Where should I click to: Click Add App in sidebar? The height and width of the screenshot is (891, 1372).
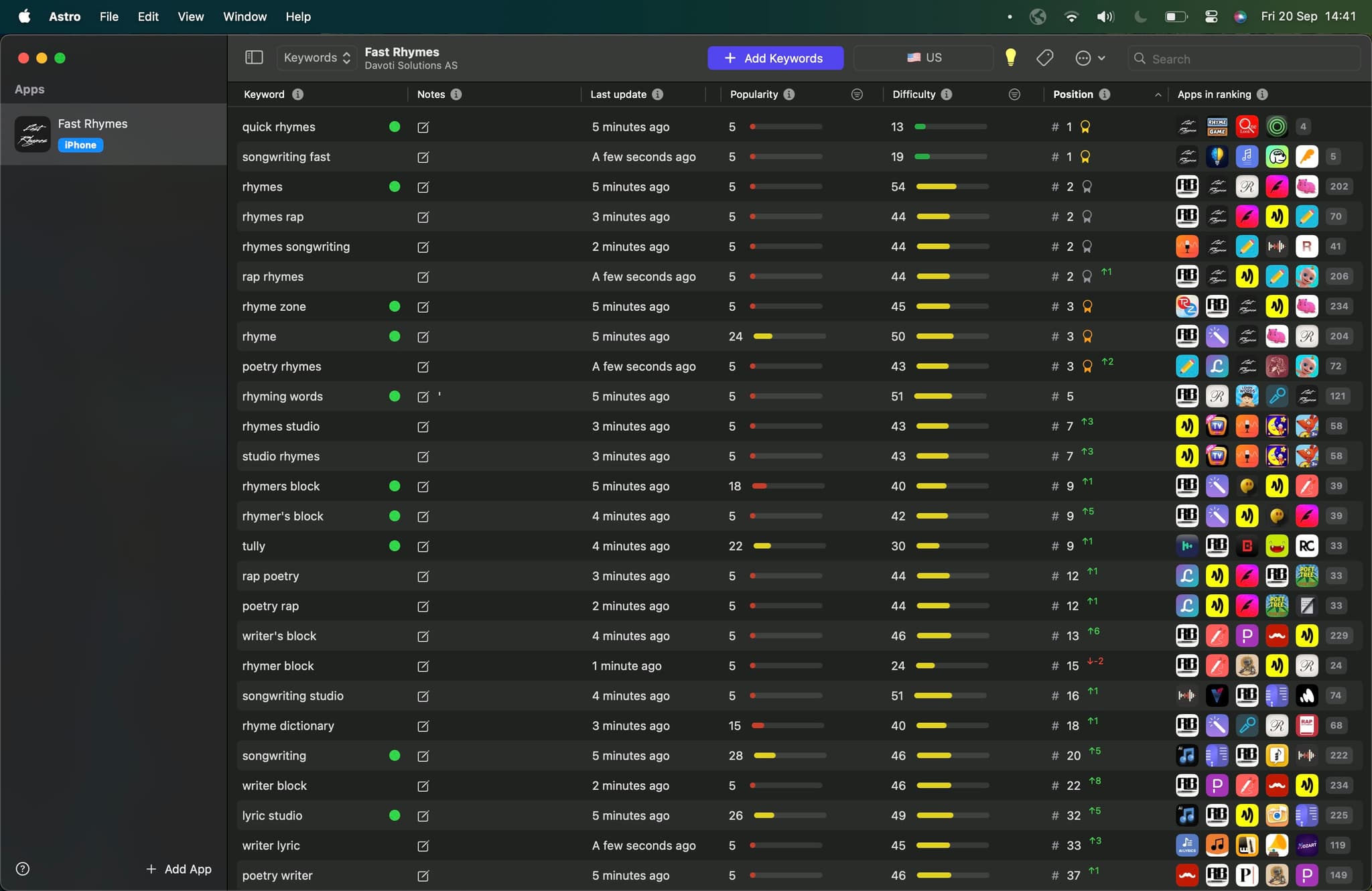(x=178, y=869)
